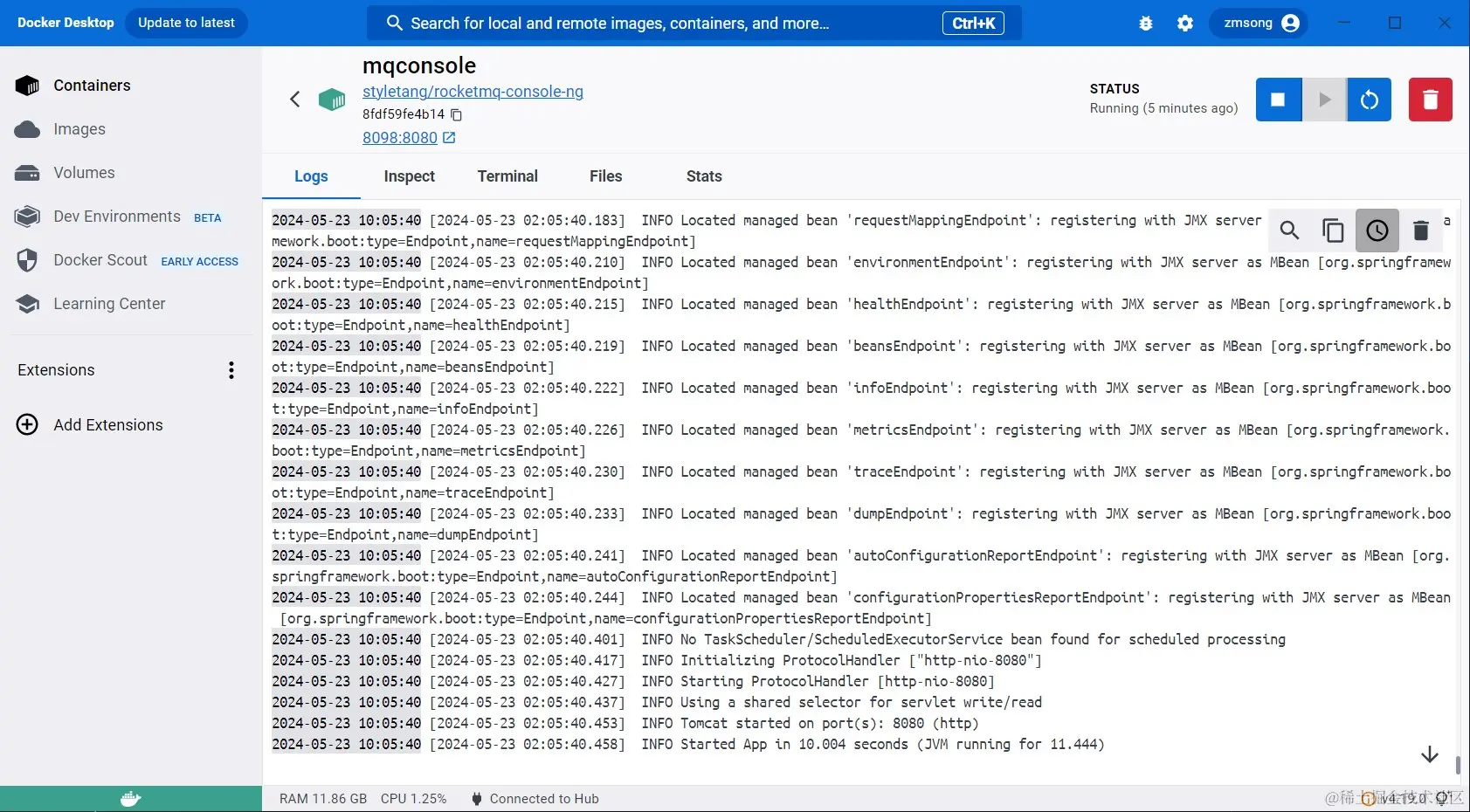
Task: Open the Images cloud icon
Action: [27, 129]
